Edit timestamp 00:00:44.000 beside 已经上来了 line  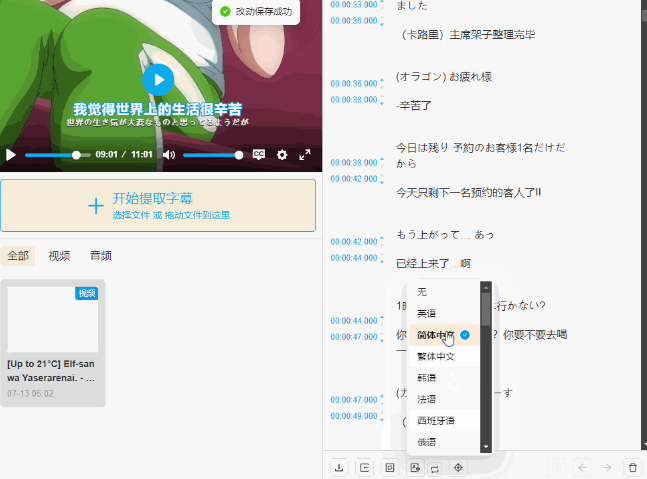[354, 258]
